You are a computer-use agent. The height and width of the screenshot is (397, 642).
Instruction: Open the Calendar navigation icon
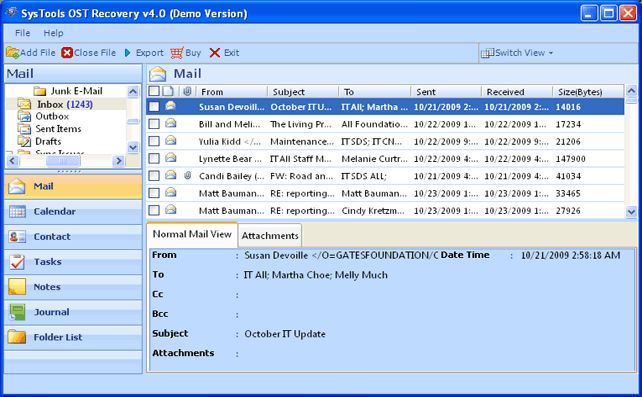click(17, 212)
